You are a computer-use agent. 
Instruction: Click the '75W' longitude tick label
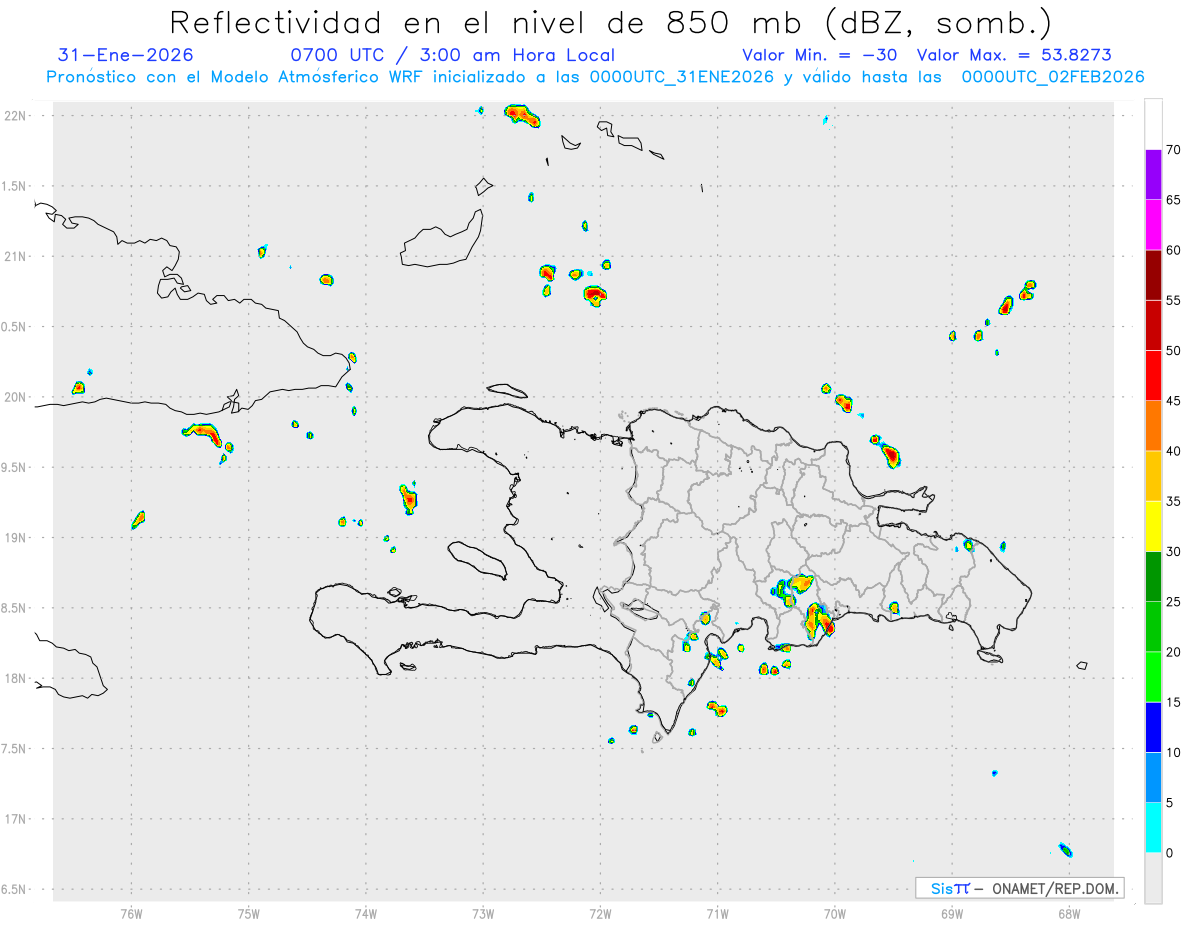point(249,913)
